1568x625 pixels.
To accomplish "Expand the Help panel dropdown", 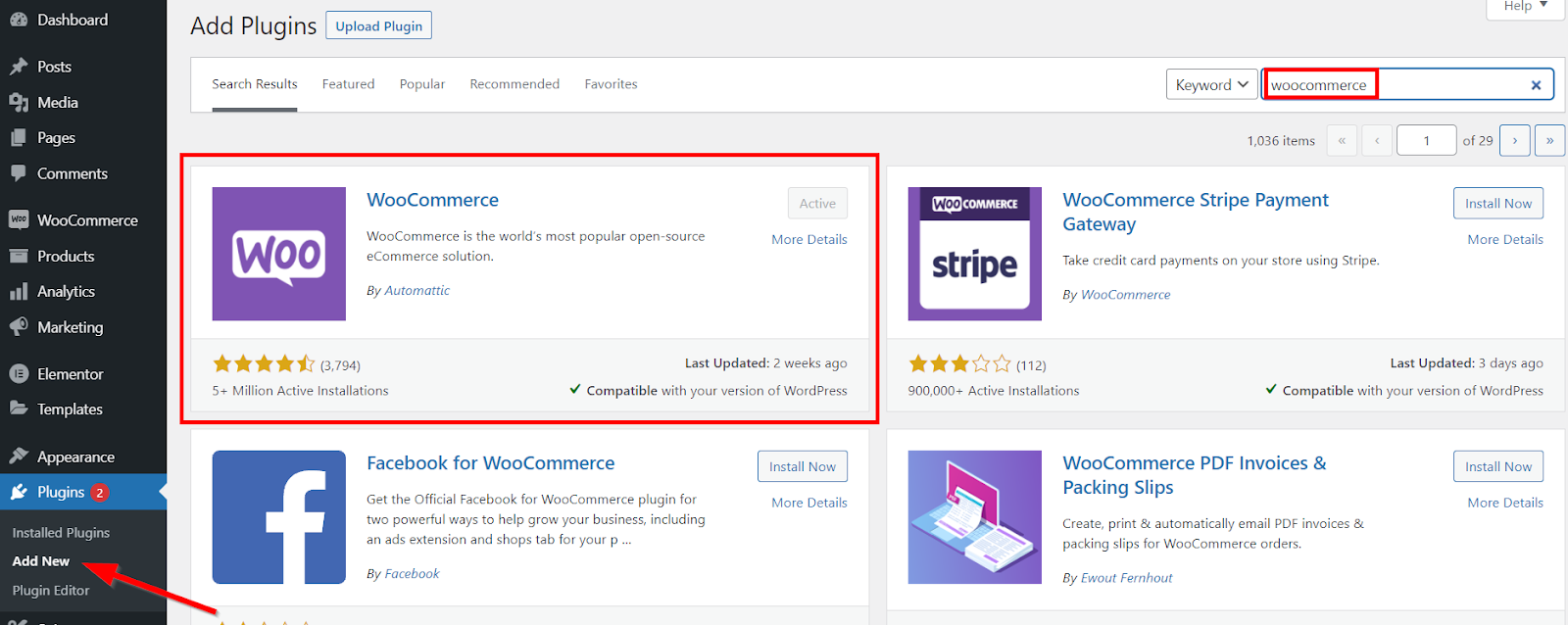I will (x=1526, y=7).
